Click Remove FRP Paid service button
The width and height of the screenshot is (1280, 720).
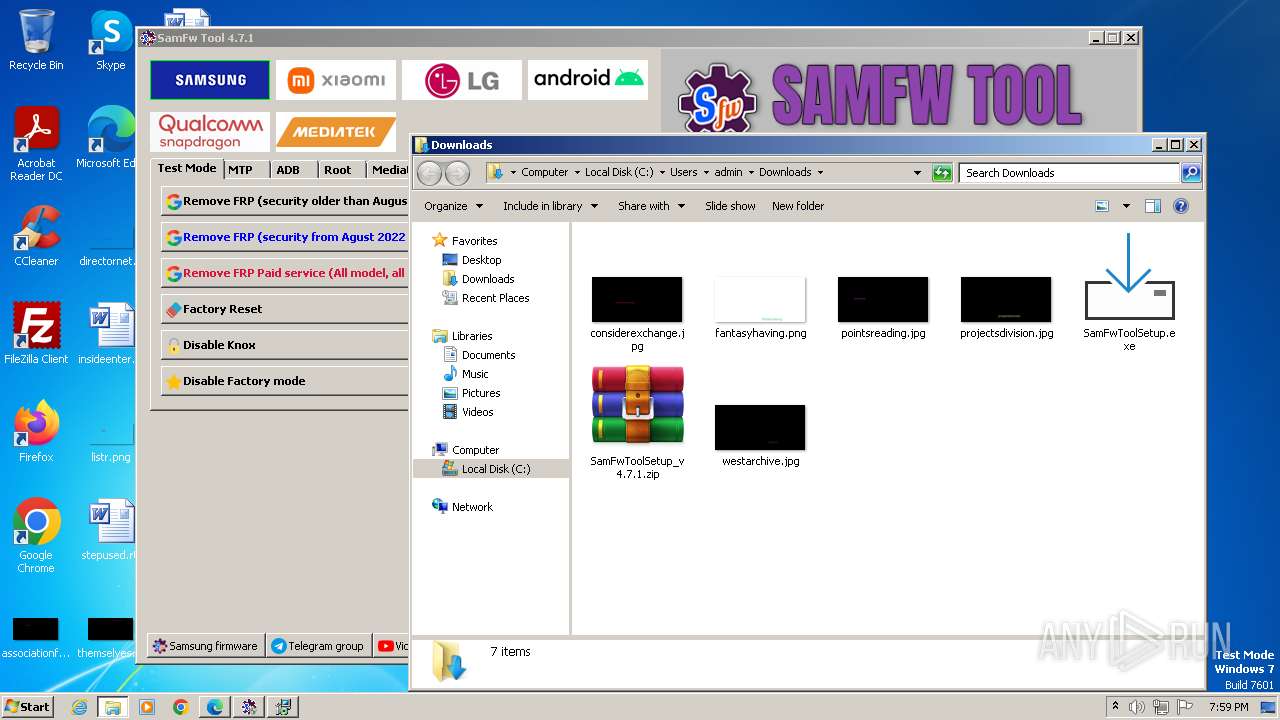(x=285, y=273)
